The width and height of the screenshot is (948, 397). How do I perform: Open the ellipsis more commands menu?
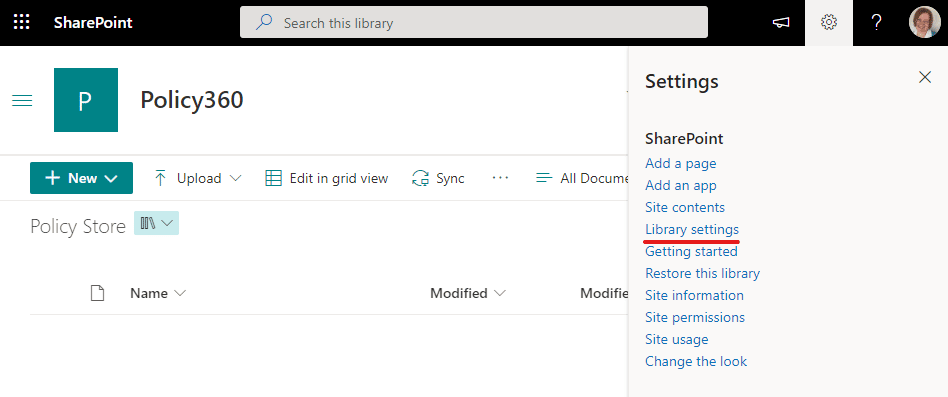[x=501, y=178]
